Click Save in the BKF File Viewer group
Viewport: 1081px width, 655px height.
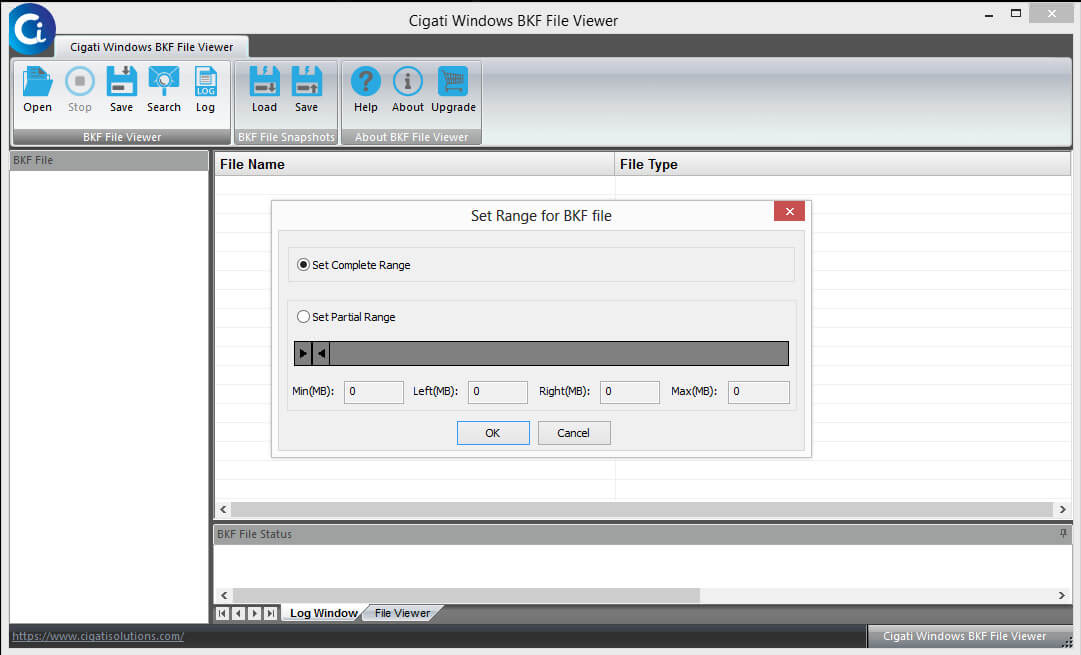pyautogui.click(x=121, y=82)
